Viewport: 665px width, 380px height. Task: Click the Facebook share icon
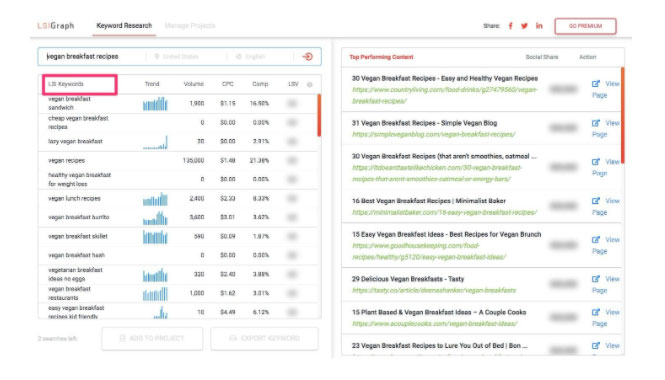(511, 26)
